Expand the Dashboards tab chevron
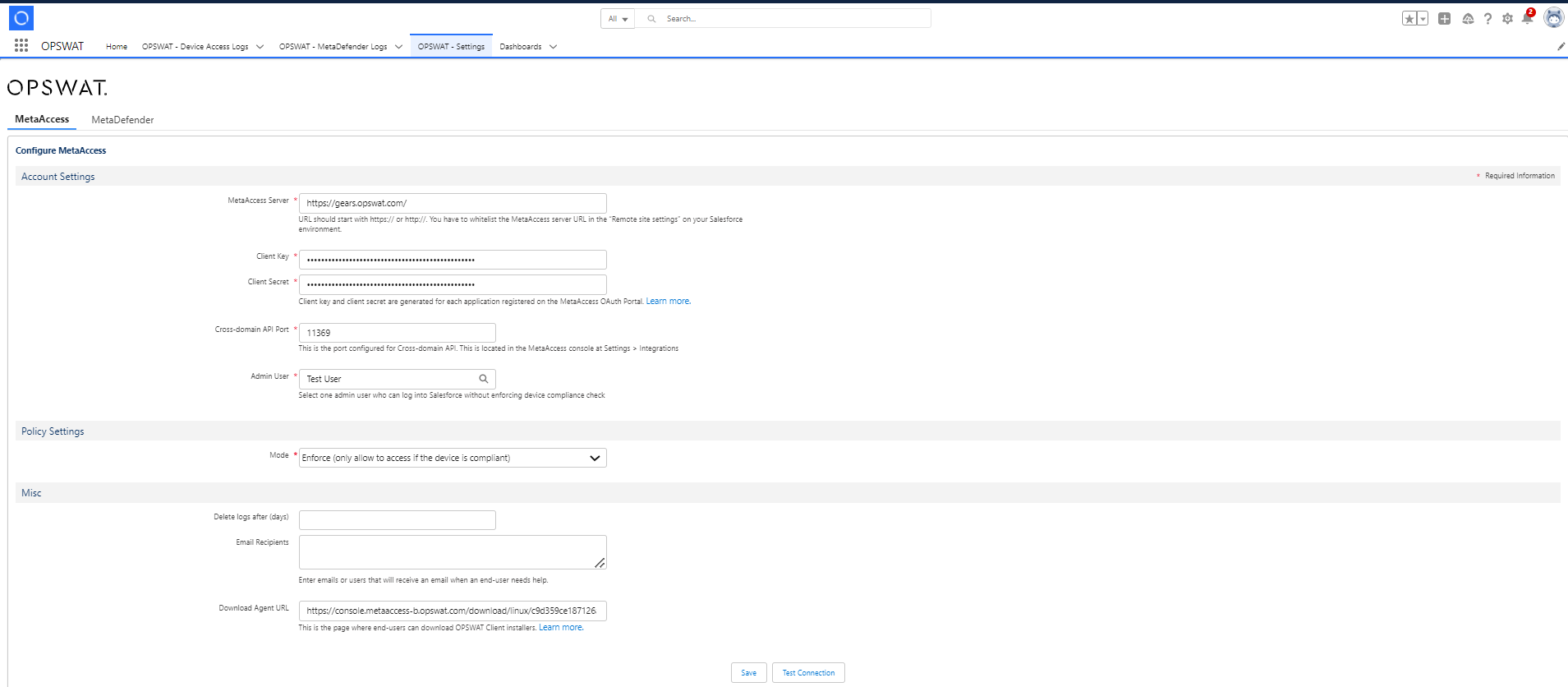1568x687 pixels. 553,47
